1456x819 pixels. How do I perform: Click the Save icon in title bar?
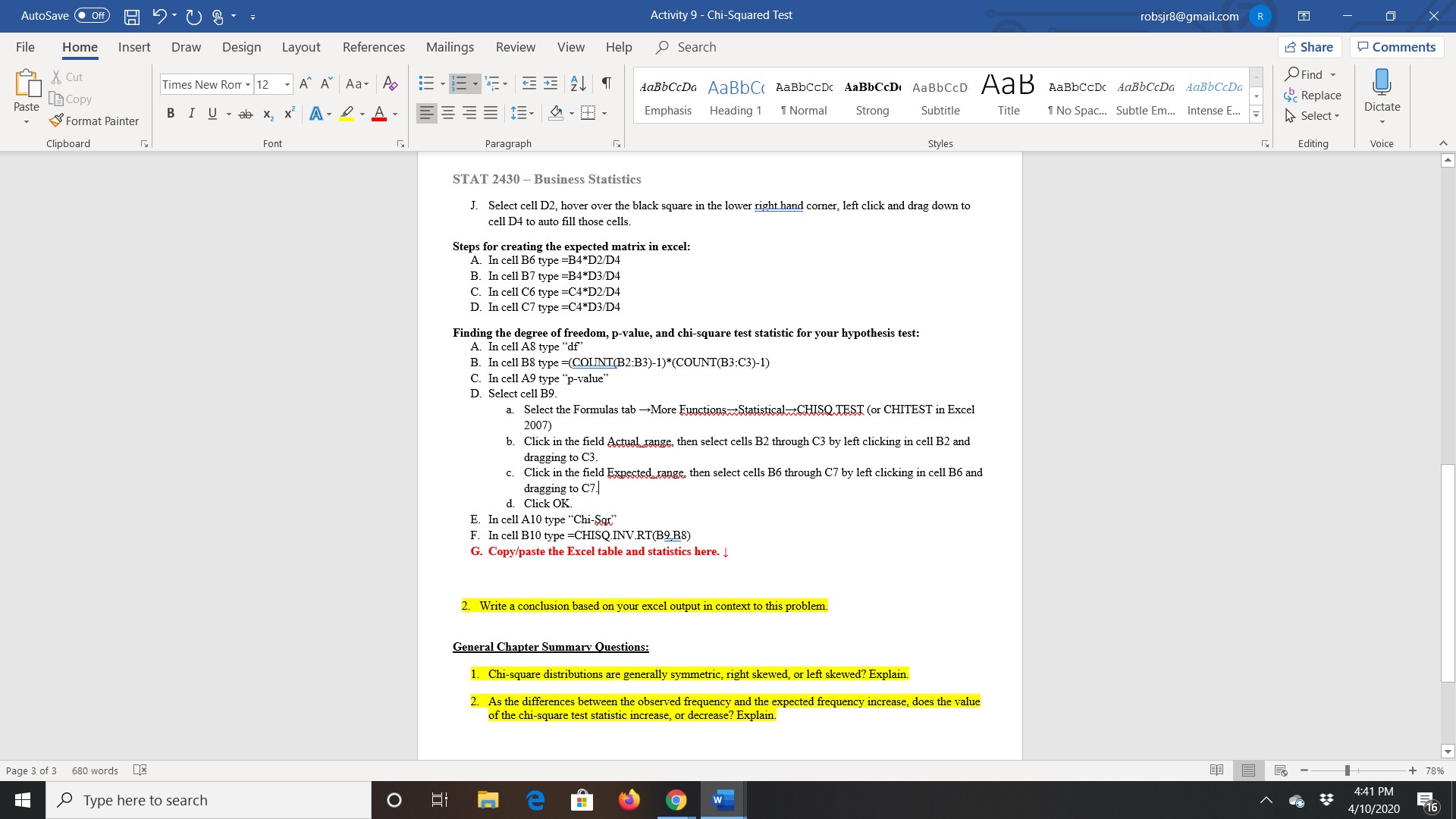tap(131, 16)
